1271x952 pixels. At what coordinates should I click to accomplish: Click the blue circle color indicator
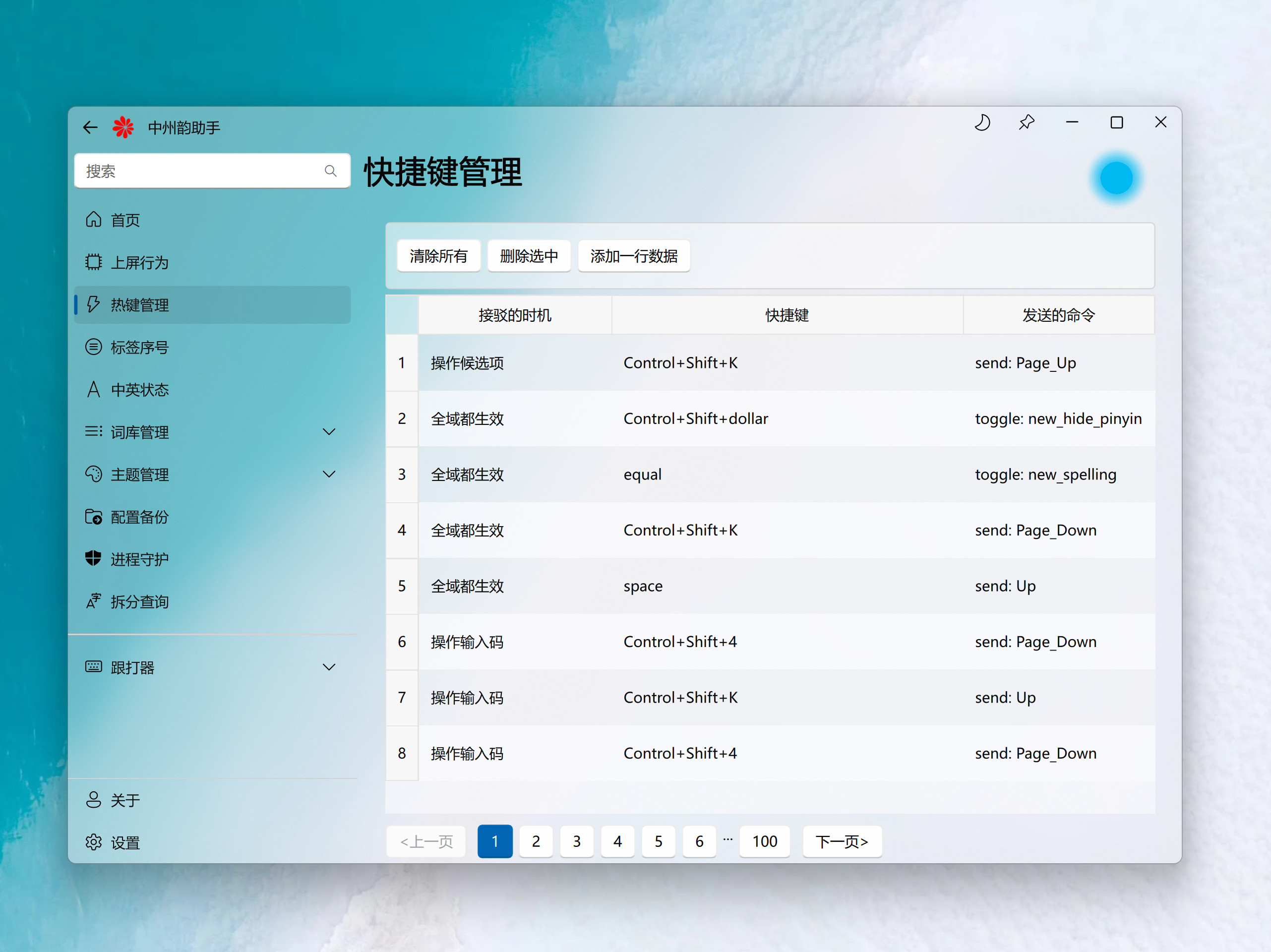pos(1116,178)
